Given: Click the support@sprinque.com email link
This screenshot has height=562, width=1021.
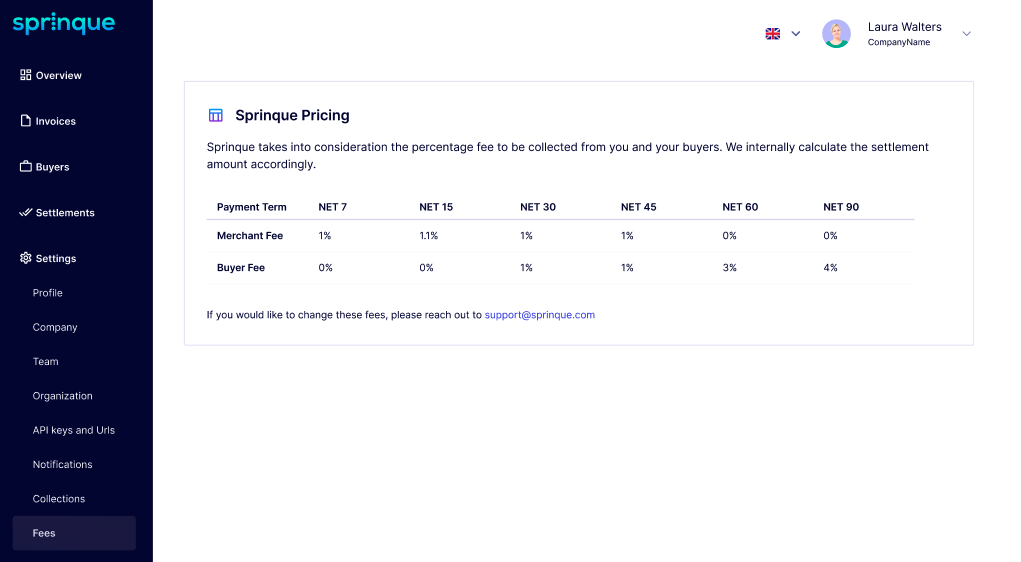Looking at the screenshot, I should (x=540, y=315).
